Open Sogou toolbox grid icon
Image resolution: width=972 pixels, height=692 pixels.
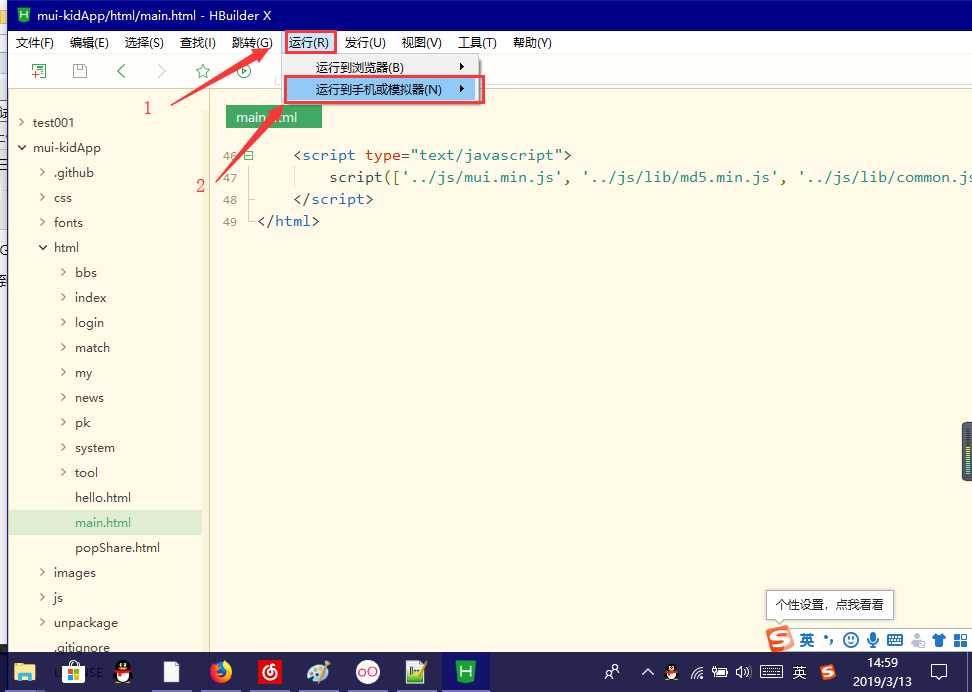960,640
